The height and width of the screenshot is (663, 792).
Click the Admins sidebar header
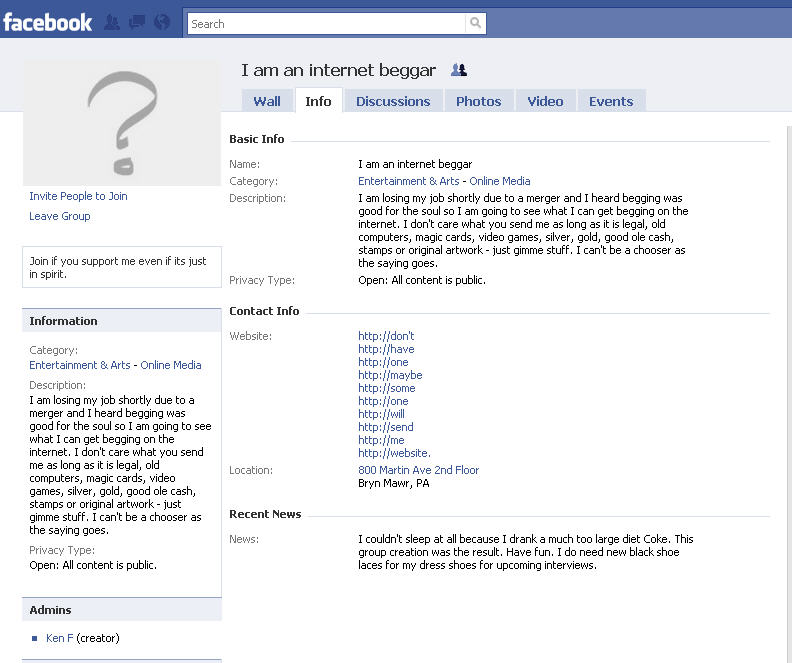[122, 610]
